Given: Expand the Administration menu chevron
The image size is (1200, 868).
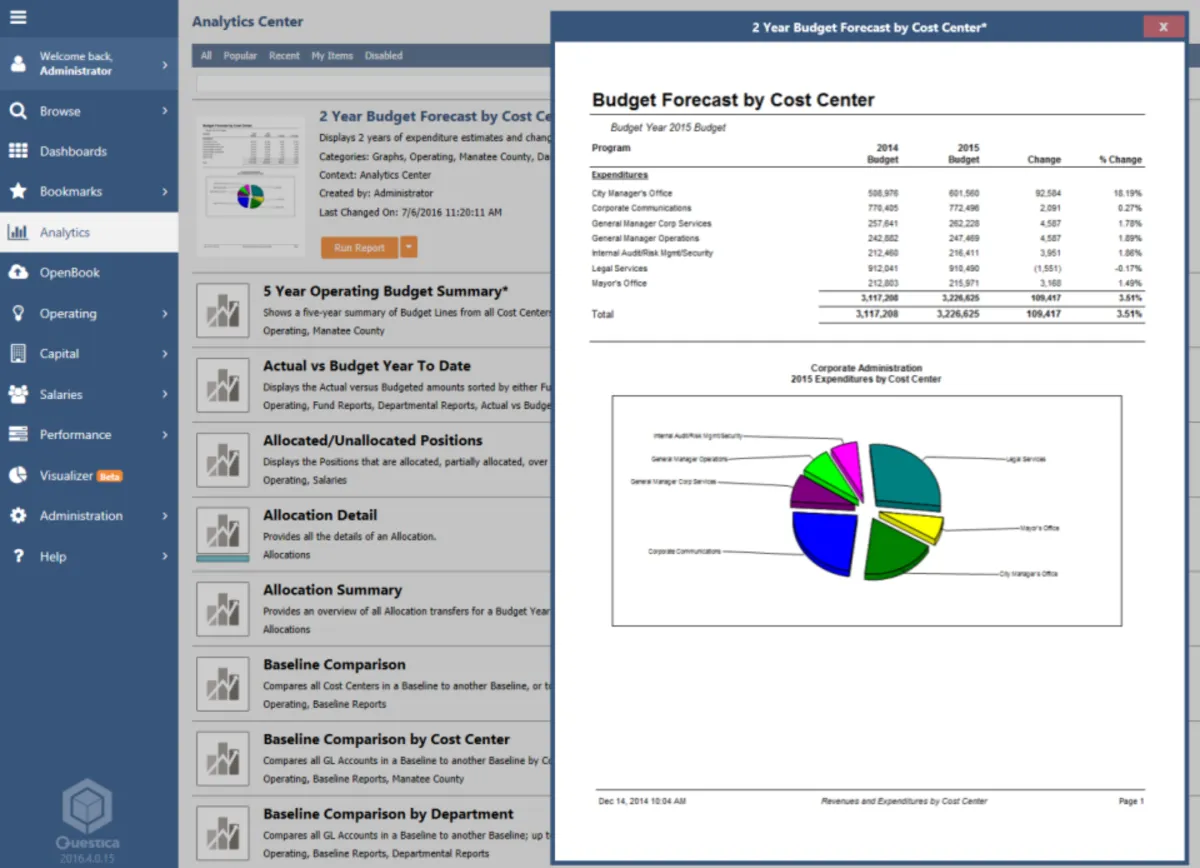Looking at the screenshot, I should [x=165, y=515].
